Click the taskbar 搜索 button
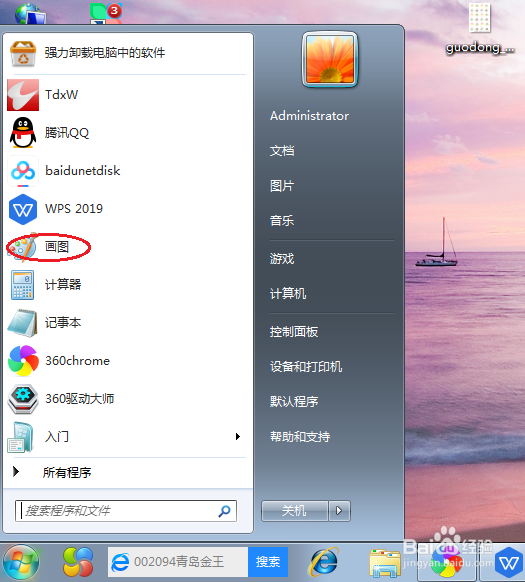Viewport: 525px width, 582px height. click(x=268, y=562)
